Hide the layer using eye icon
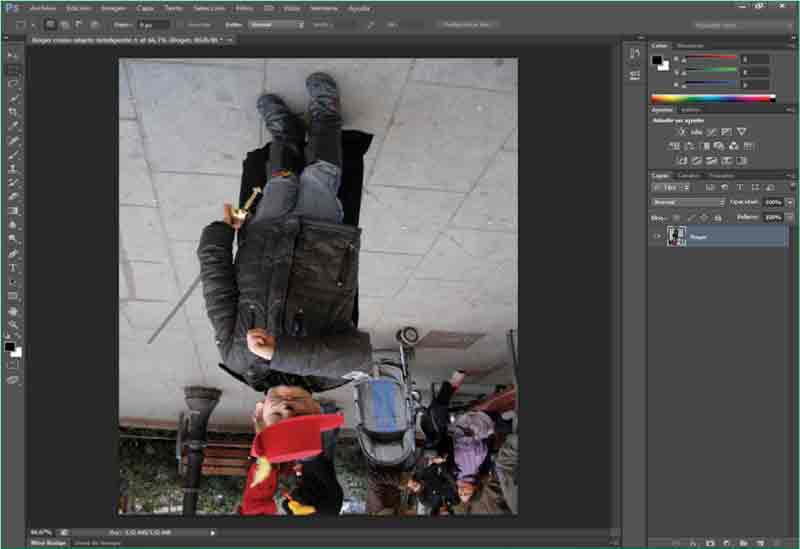Screen dimensions: 800x549 tap(657, 236)
